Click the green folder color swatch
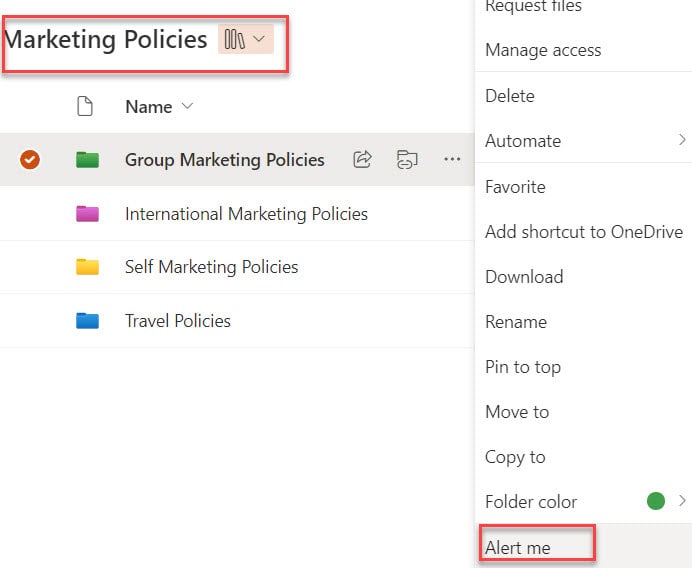The height and width of the screenshot is (568, 692). 656,501
